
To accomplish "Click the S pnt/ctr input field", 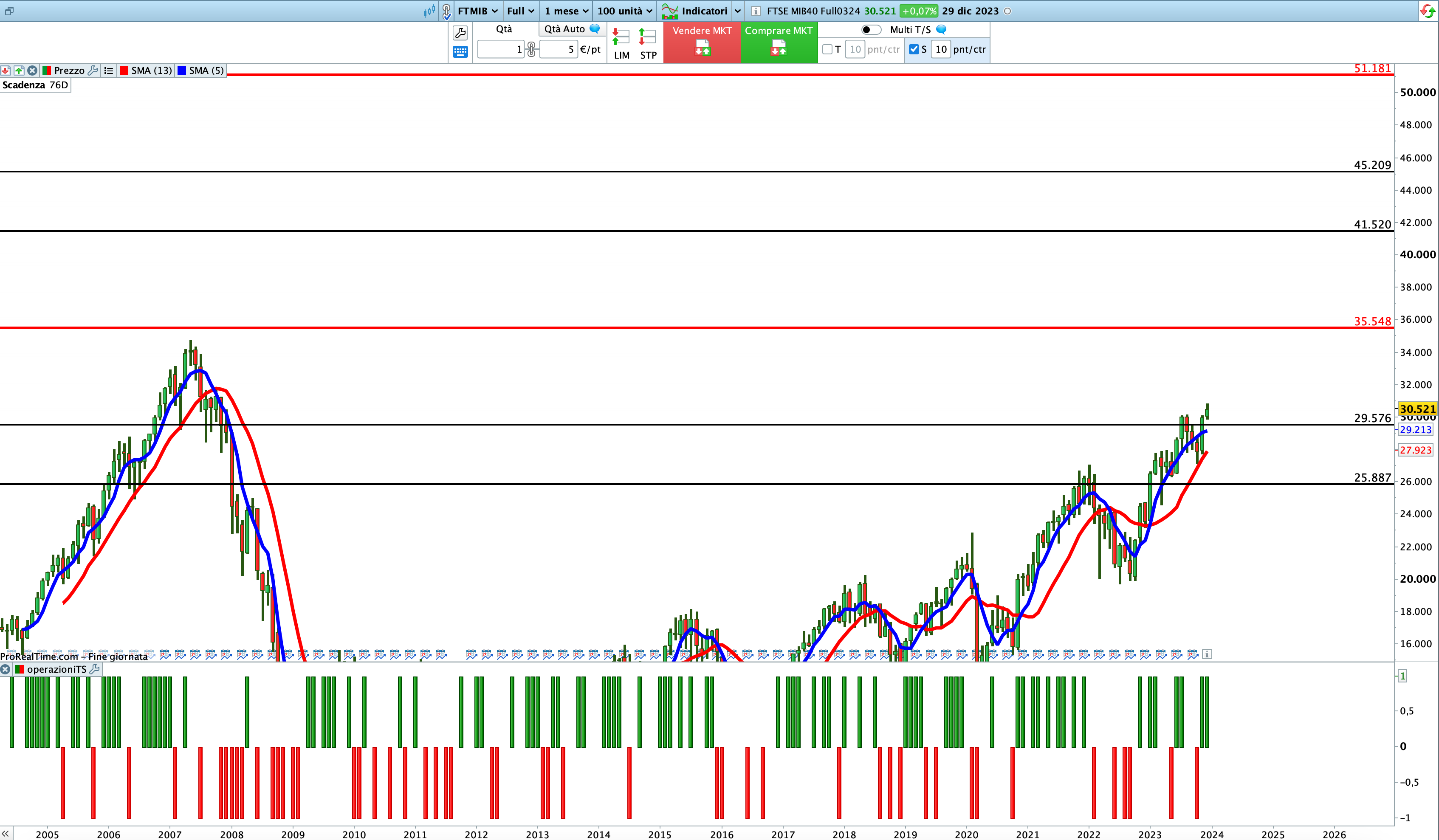I will coord(941,49).
